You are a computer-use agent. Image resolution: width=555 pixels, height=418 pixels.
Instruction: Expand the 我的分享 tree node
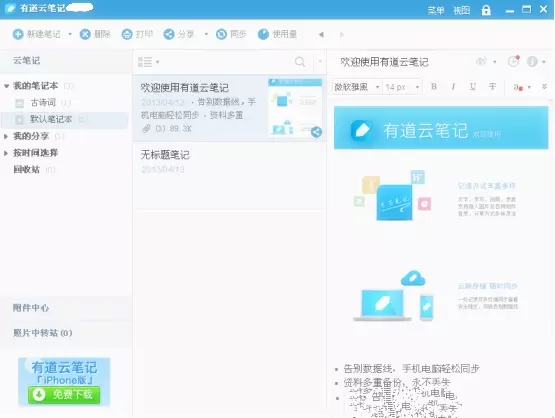coord(6,136)
